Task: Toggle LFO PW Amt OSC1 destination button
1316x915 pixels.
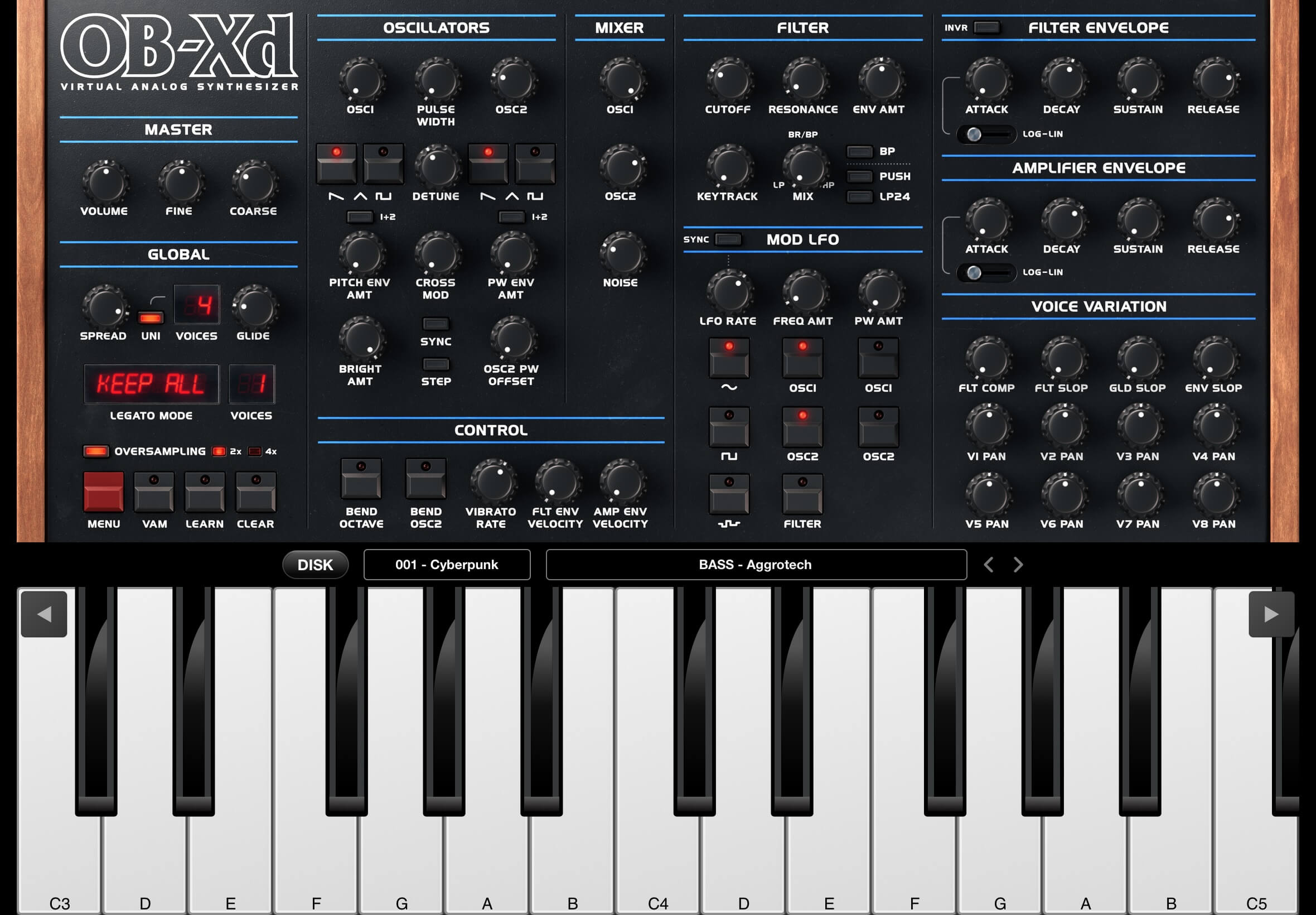Action: pos(878,358)
